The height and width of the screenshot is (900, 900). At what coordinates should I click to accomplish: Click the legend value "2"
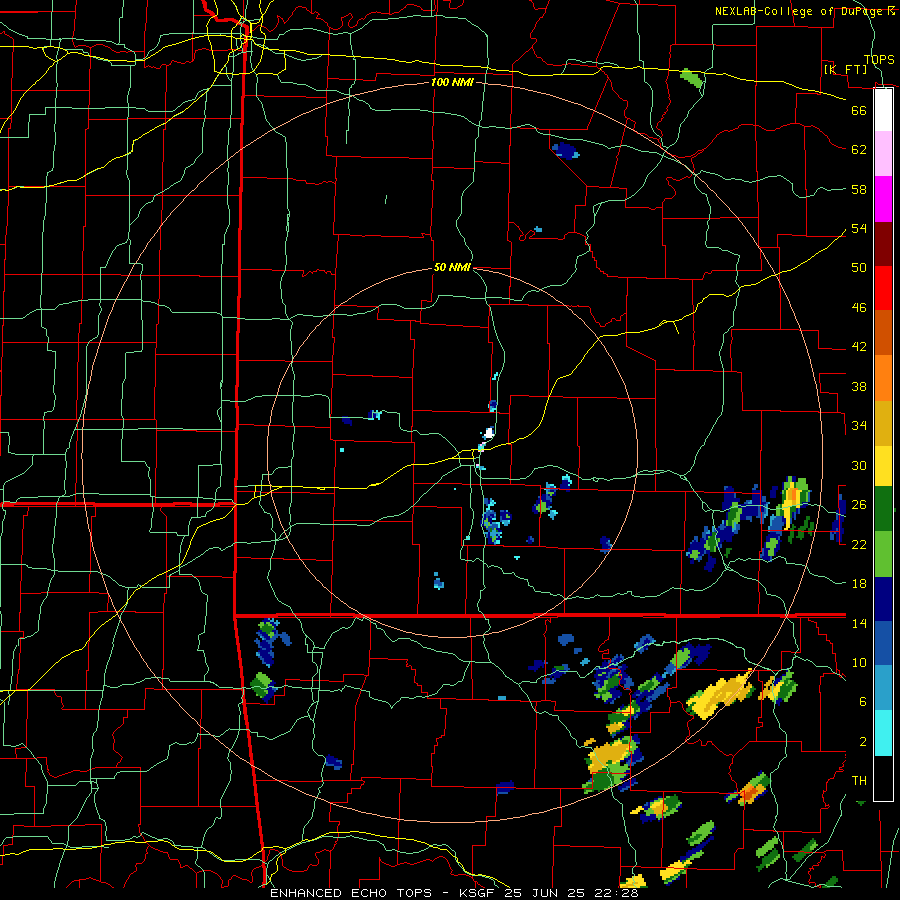tap(862, 741)
